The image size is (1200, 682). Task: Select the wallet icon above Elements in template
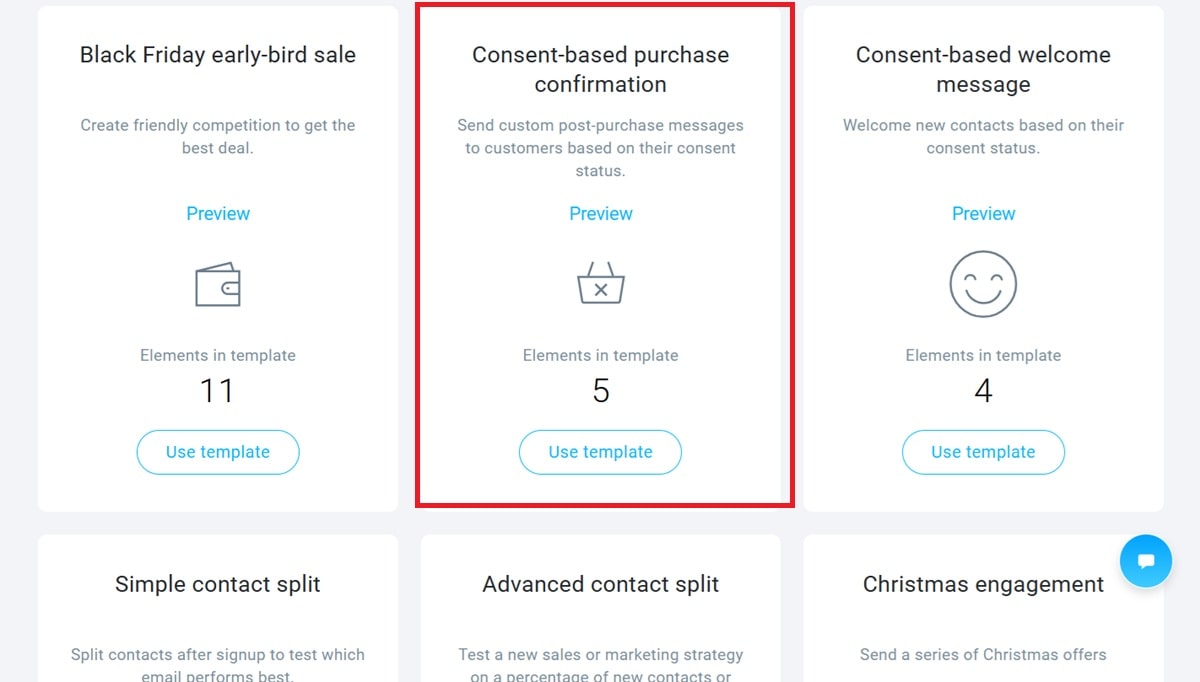217,283
